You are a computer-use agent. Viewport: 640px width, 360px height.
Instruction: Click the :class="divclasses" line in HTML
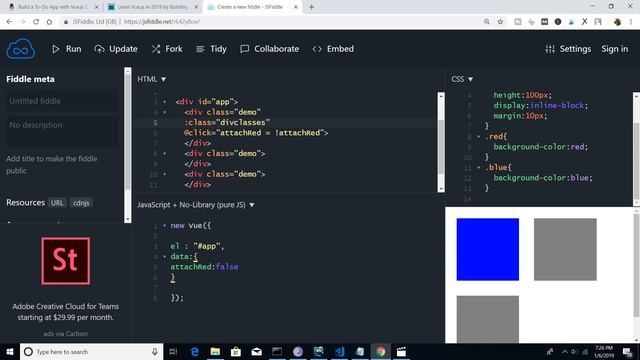coord(227,122)
